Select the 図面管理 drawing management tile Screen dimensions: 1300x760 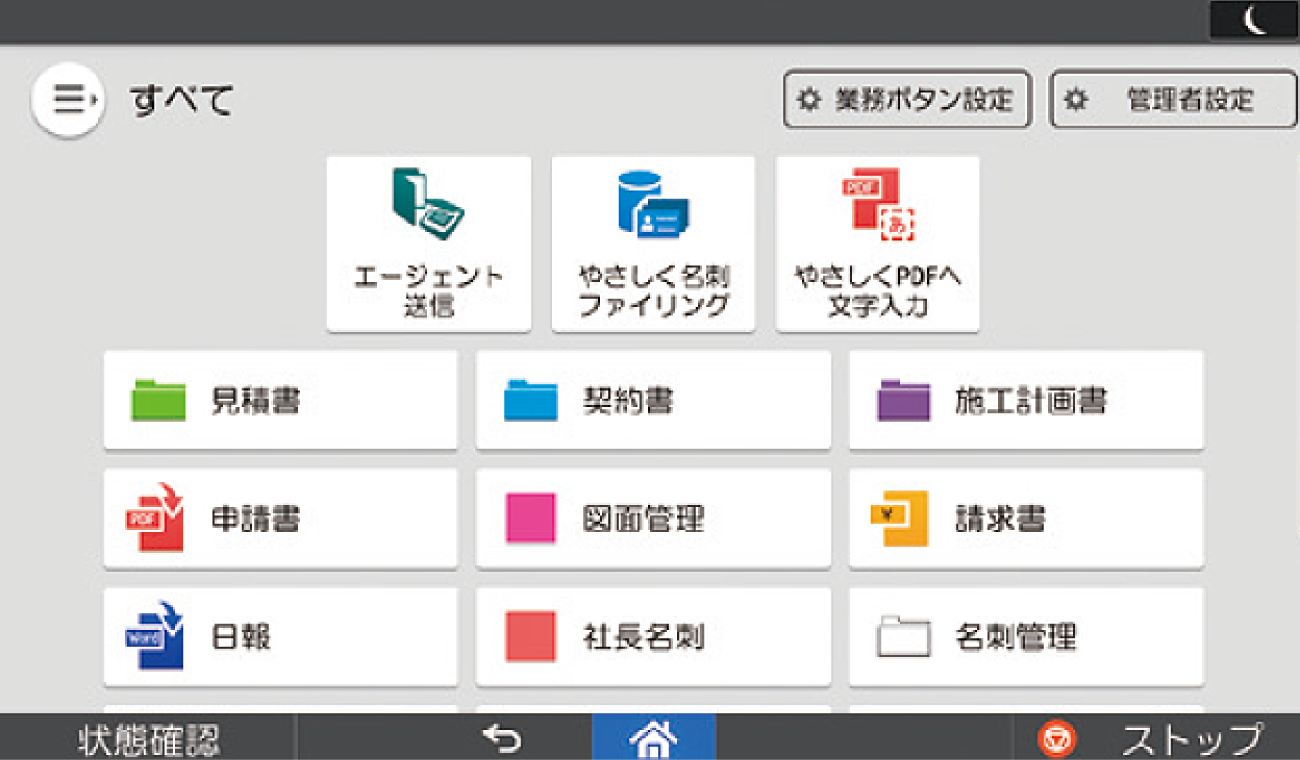653,518
